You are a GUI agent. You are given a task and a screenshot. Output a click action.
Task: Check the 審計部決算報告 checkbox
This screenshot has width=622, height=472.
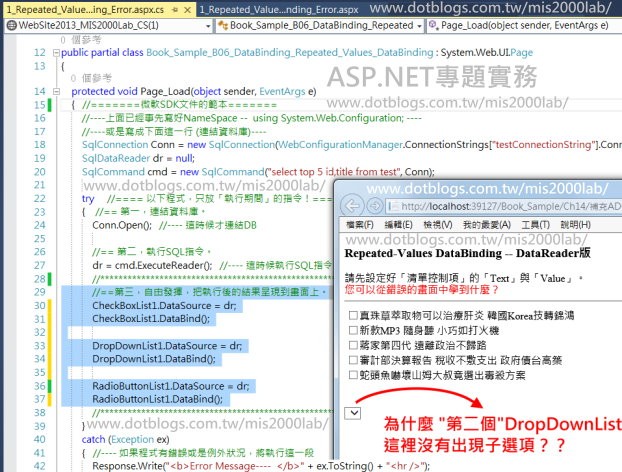[353, 360]
